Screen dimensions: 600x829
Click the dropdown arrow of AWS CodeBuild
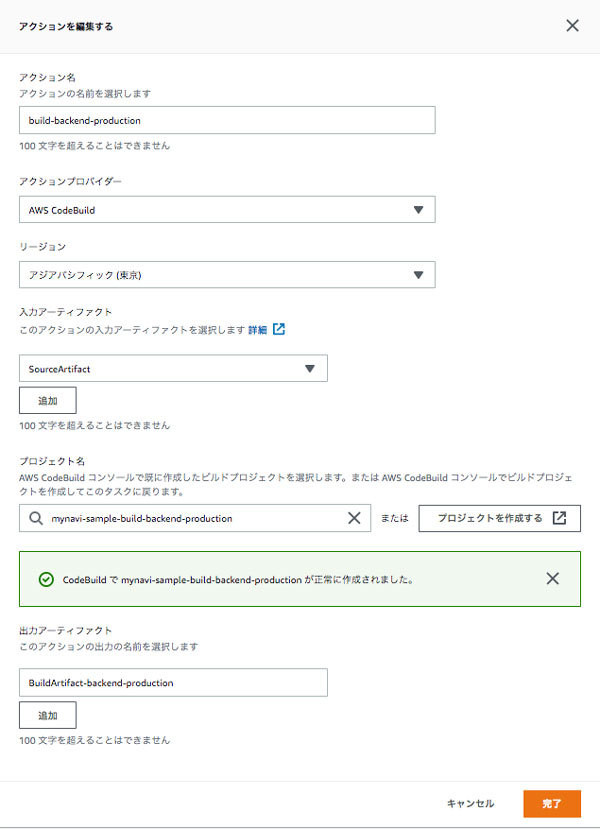point(419,210)
